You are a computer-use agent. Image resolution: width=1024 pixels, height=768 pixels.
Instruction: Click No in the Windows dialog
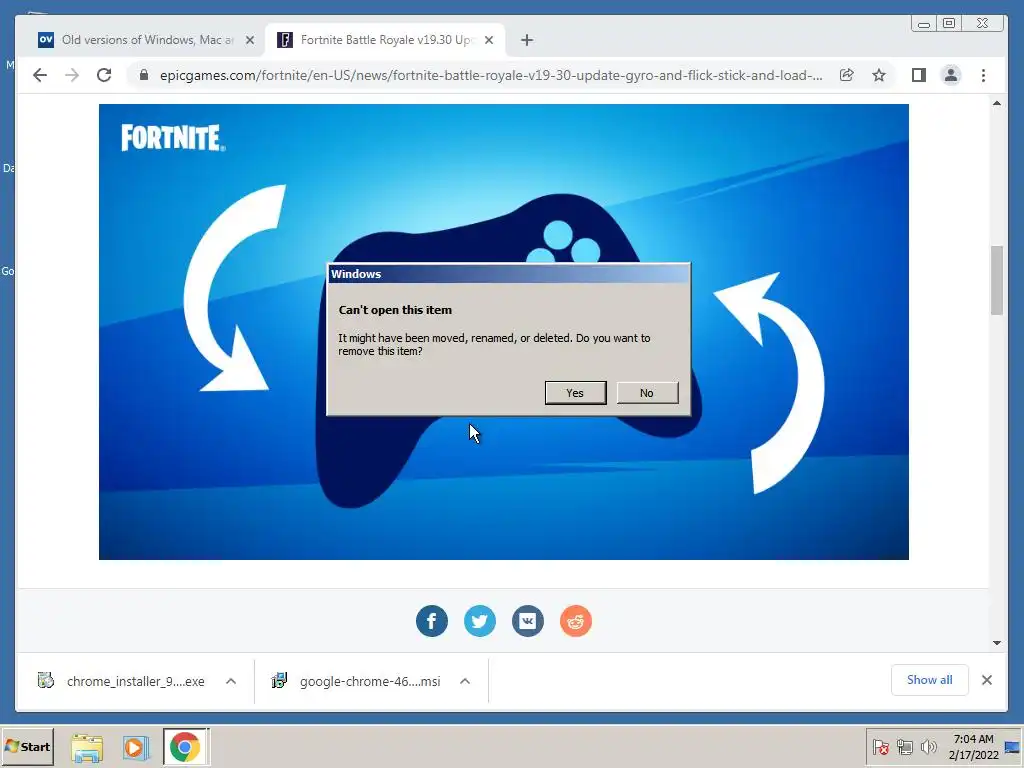tap(647, 392)
